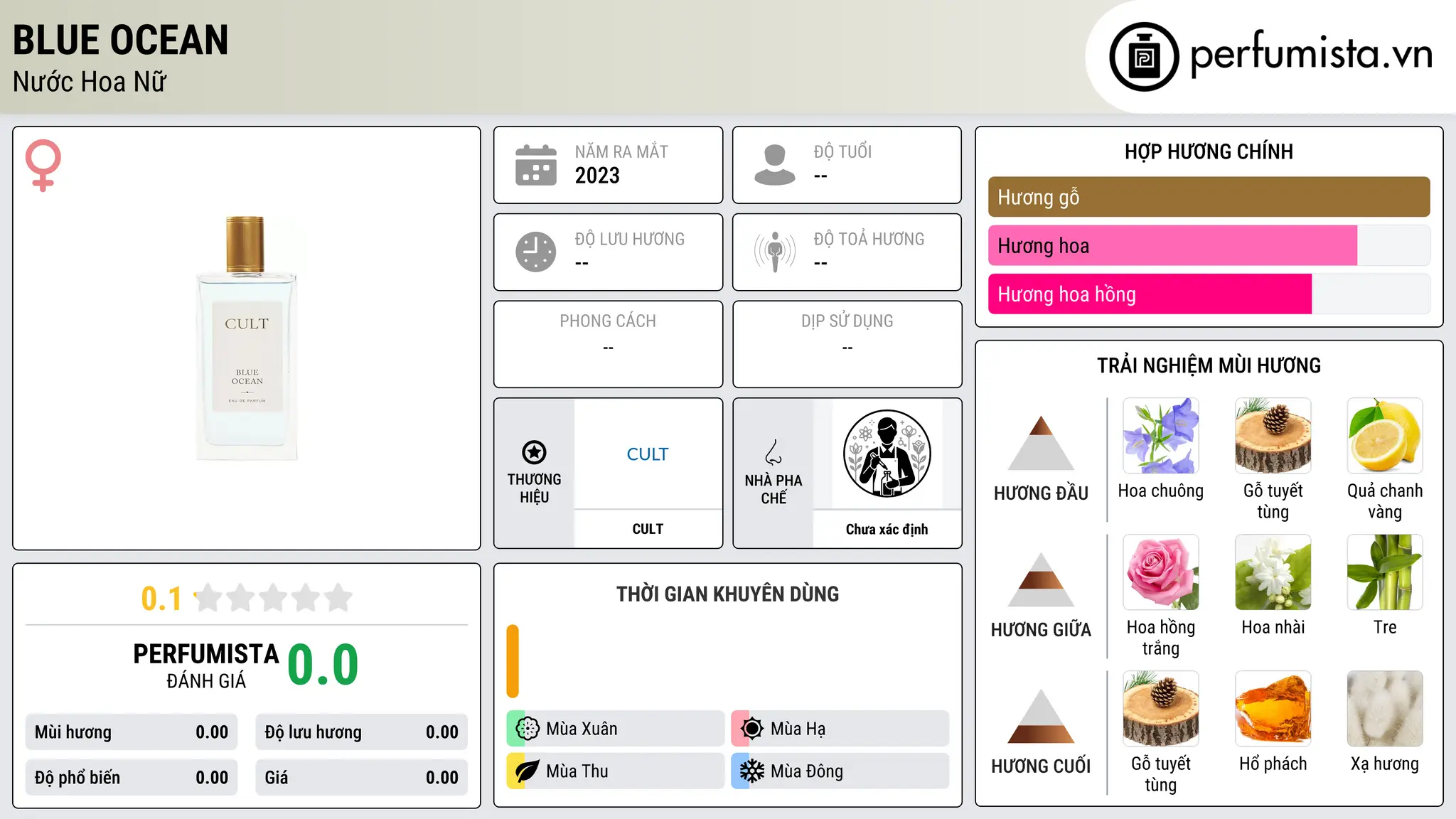The image size is (1456, 819).
Task: Click the Hương hoa hồng accord bar
Action: (x=1209, y=294)
